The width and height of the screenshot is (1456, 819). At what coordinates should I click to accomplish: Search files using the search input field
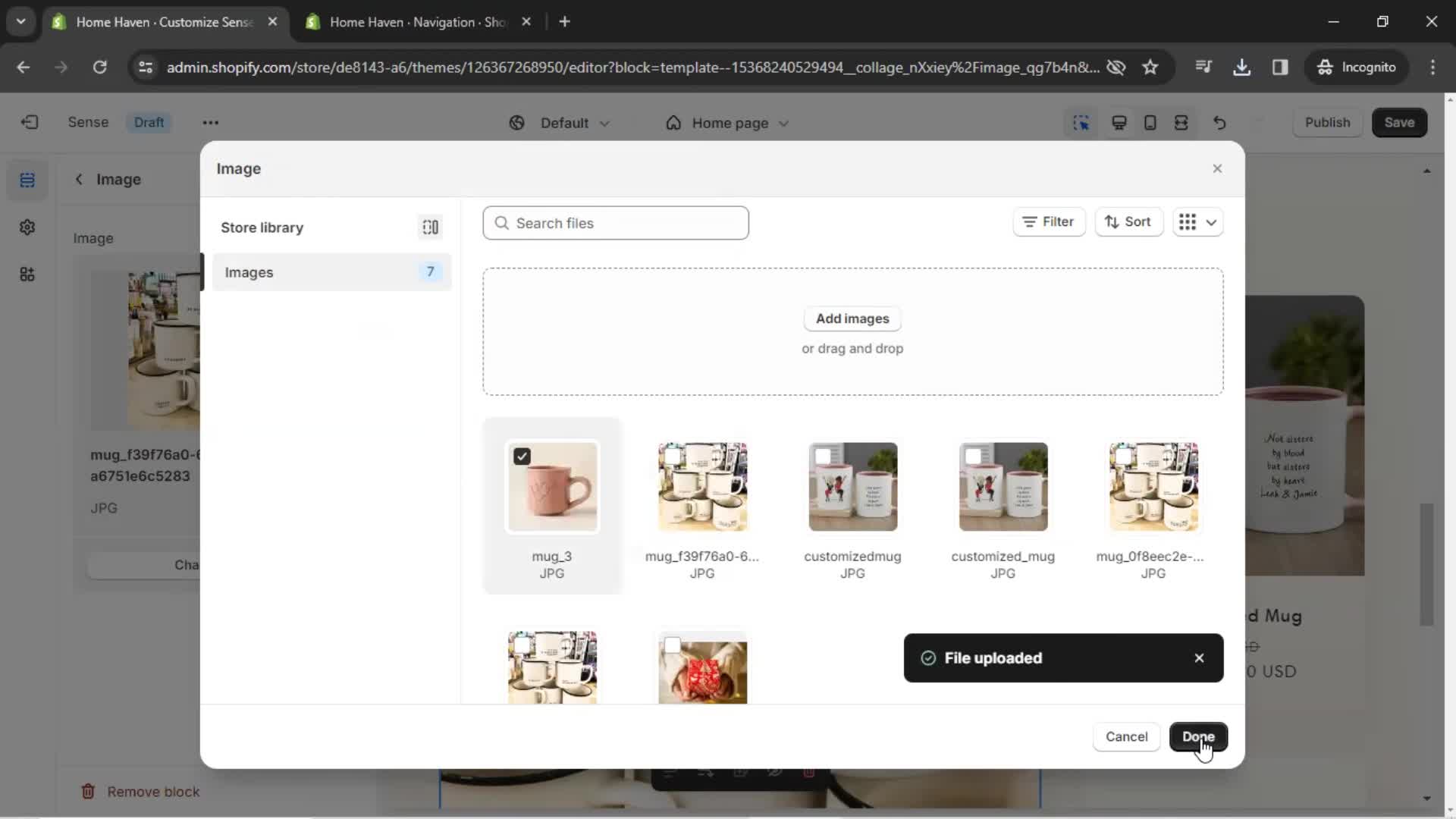tap(617, 223)
